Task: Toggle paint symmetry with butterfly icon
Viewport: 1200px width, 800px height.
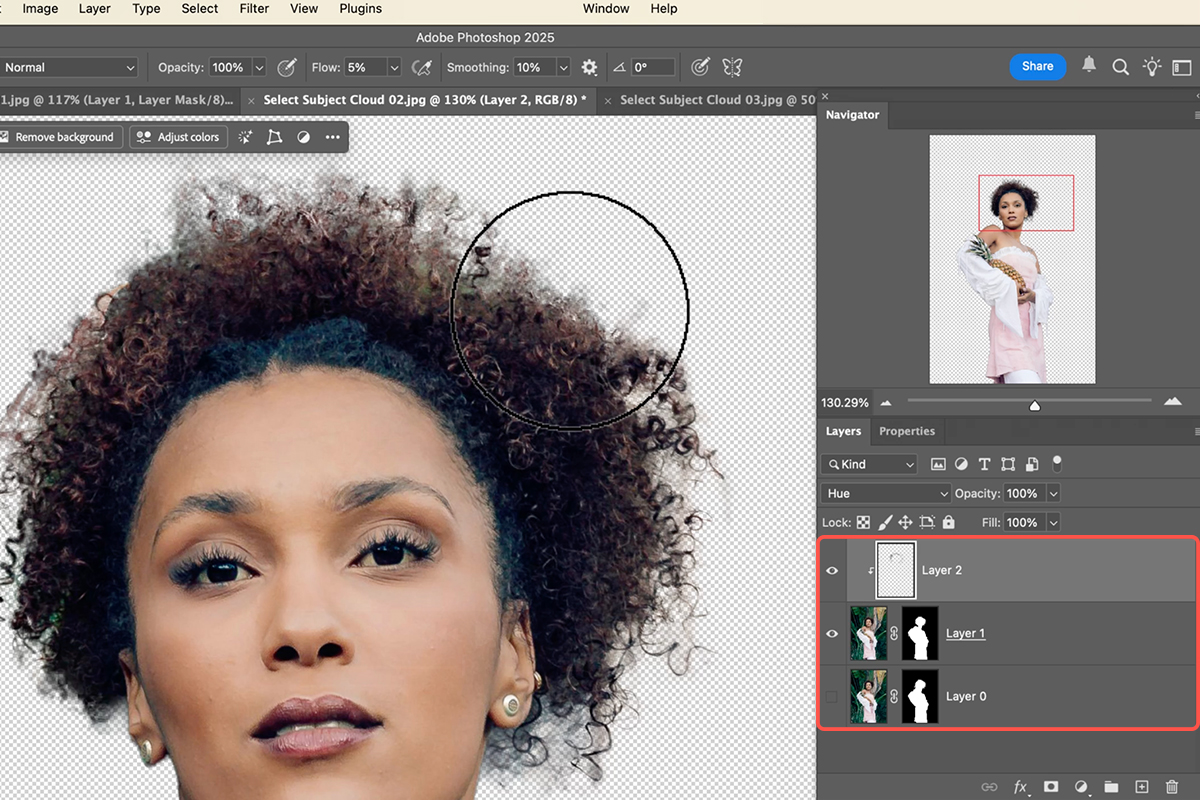Action: tap(731, 66)
